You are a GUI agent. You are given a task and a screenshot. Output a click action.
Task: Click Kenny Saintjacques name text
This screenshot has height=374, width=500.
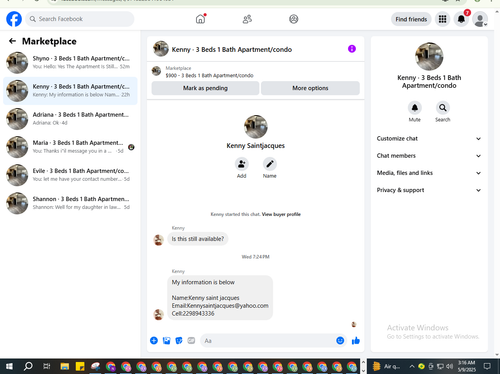click(x=256, y=146)
